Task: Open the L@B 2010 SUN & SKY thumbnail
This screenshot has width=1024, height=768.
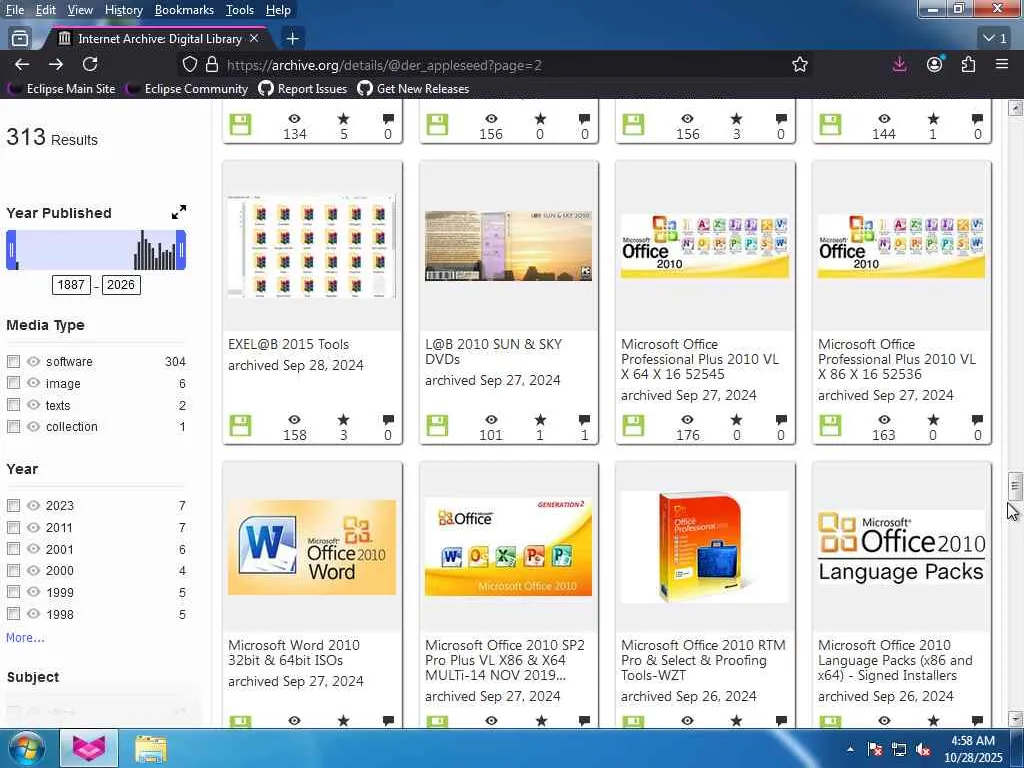Action: [x=508, y=246]
